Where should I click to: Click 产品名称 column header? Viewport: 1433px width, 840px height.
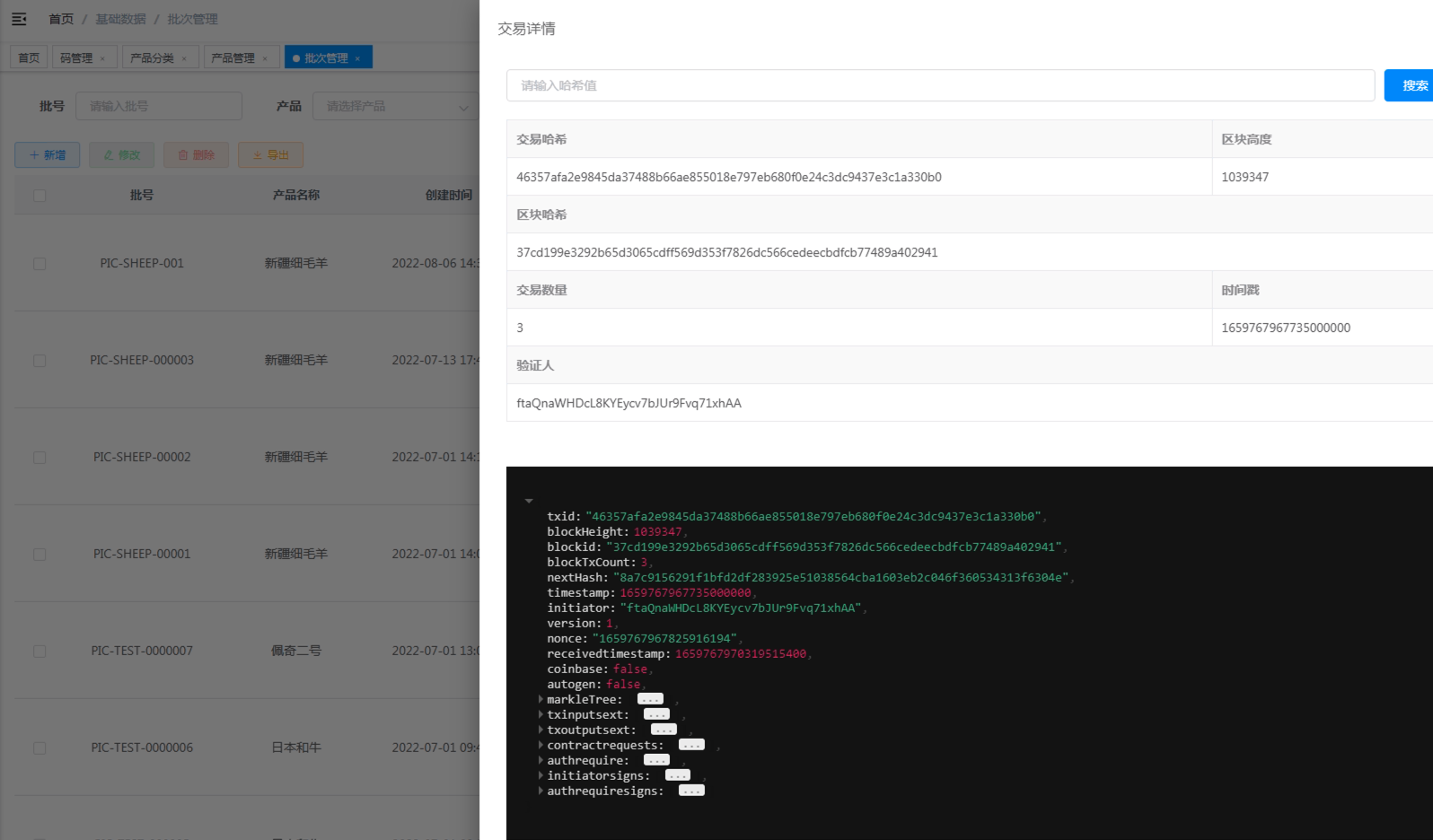click(x=296, y=195)
